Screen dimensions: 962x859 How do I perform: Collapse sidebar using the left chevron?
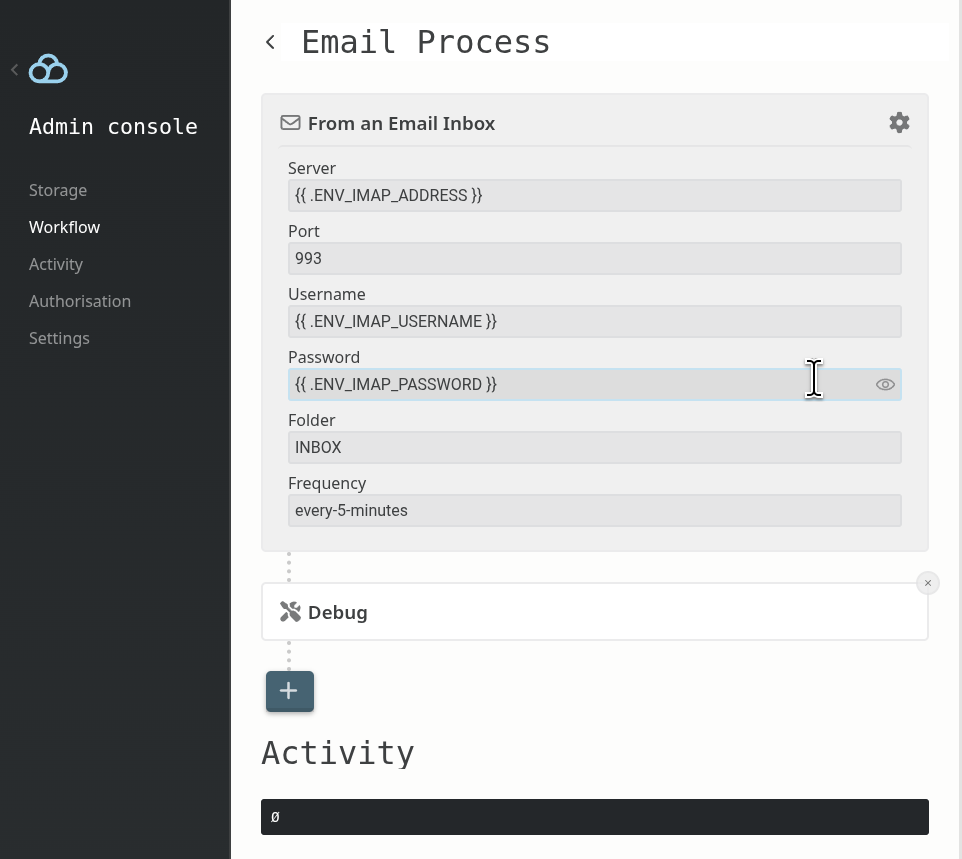coord(14,70)
